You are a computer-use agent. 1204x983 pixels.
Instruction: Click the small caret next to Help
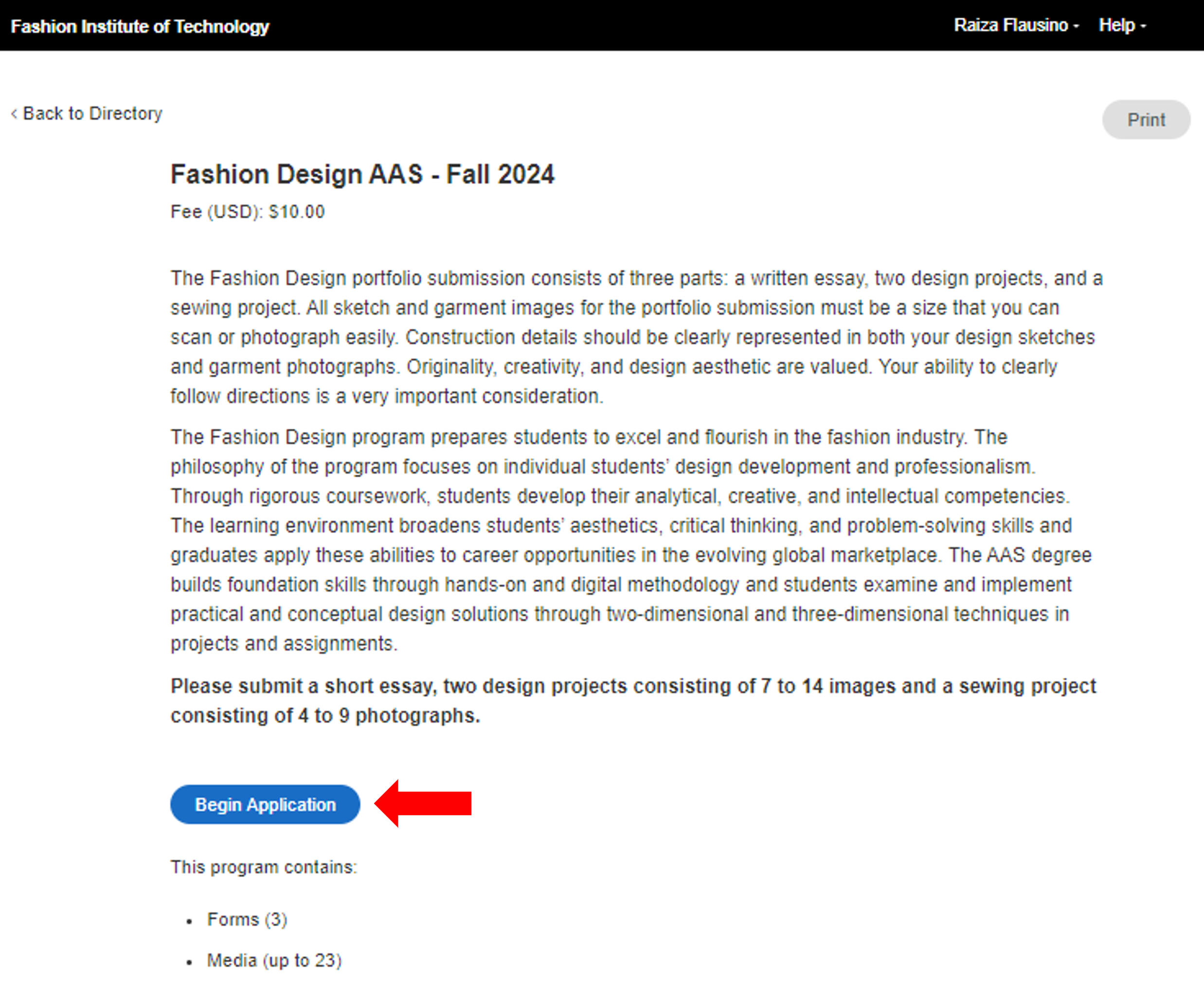point(1143,27)
